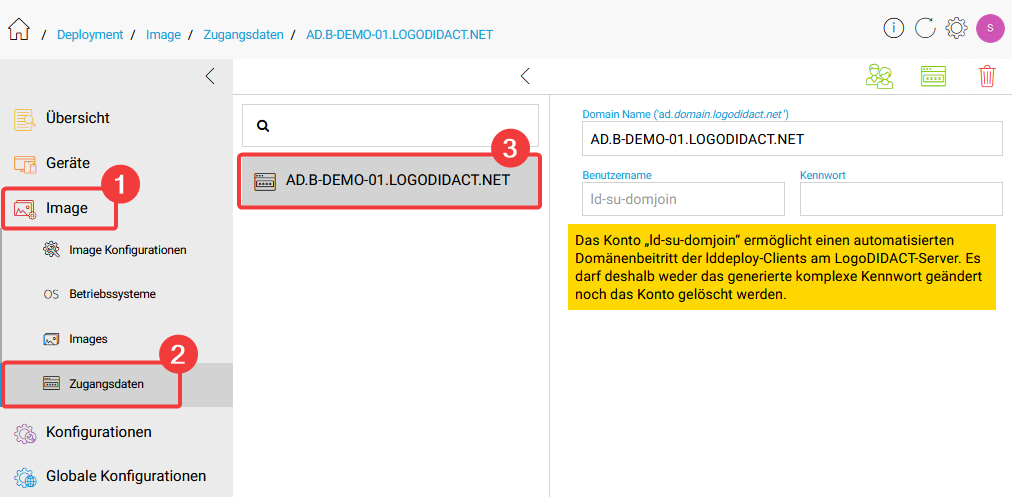The width and height of the screenshot is (1012, 497).
Task: Focus the search field in the list panel
Action: (x=390, y=125)
